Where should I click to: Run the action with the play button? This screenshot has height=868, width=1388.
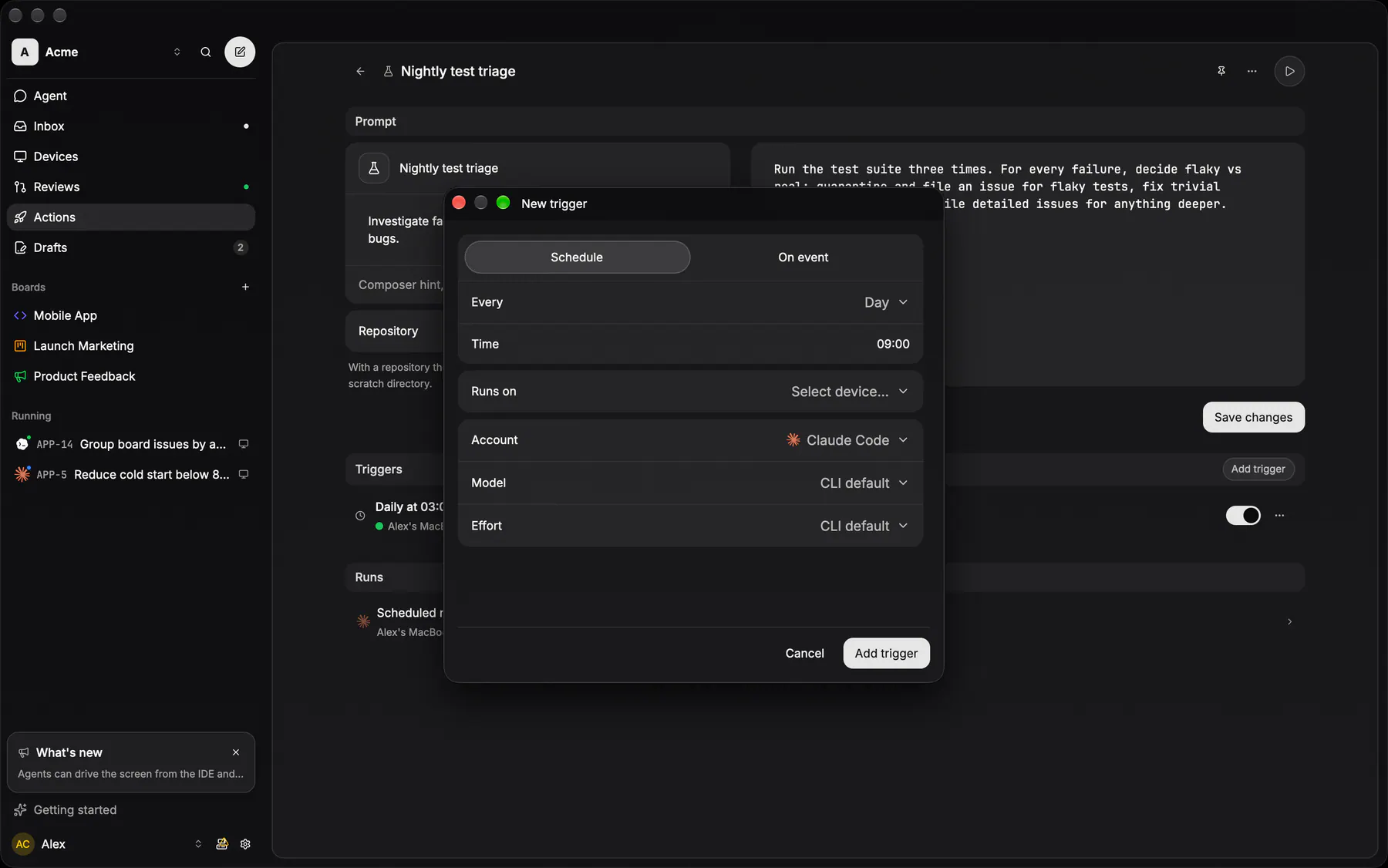pos(1289,71)
